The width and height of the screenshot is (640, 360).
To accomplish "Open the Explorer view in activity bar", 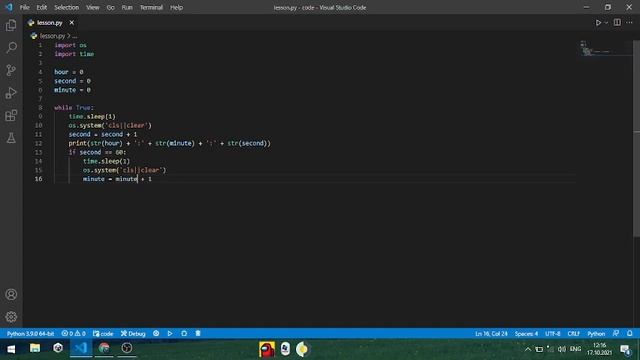I will (x=11, y=25).
